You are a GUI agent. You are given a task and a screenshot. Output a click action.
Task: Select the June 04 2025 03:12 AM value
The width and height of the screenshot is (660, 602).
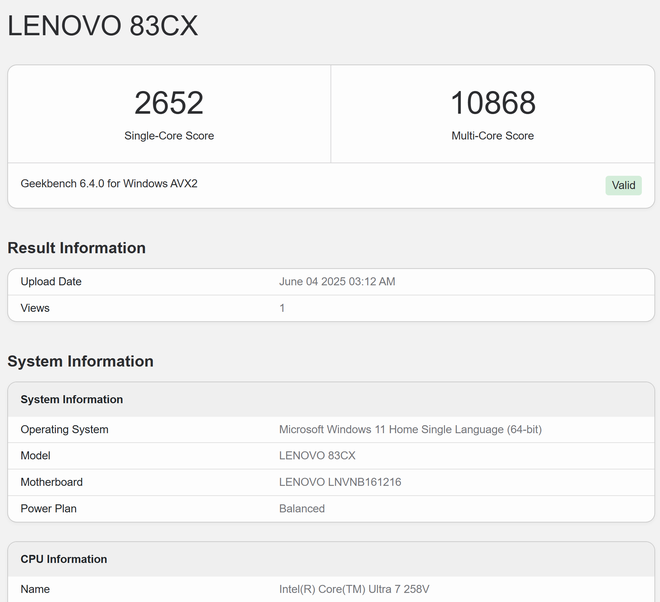[x=337, y=281]
